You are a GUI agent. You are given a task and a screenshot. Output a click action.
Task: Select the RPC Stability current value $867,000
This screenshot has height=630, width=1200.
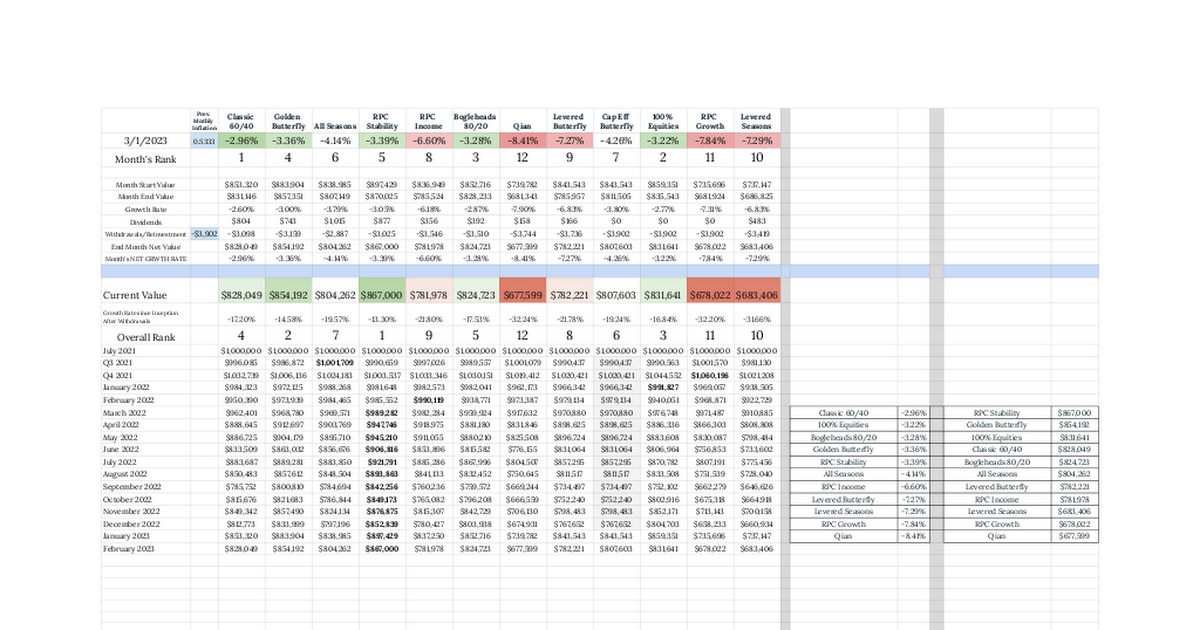[381, 295]
